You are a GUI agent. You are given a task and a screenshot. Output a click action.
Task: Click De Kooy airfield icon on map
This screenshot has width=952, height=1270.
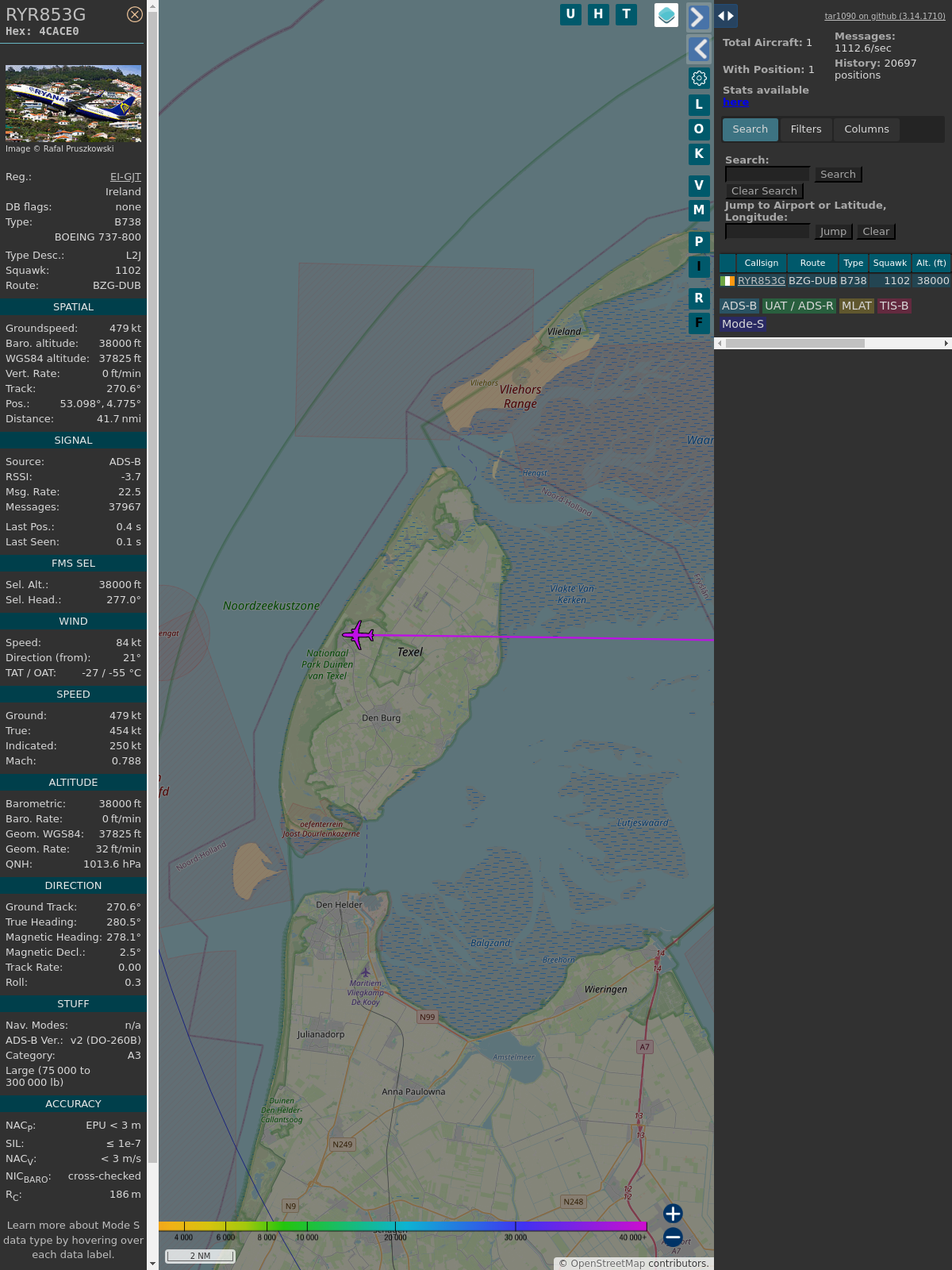point(365,972)
